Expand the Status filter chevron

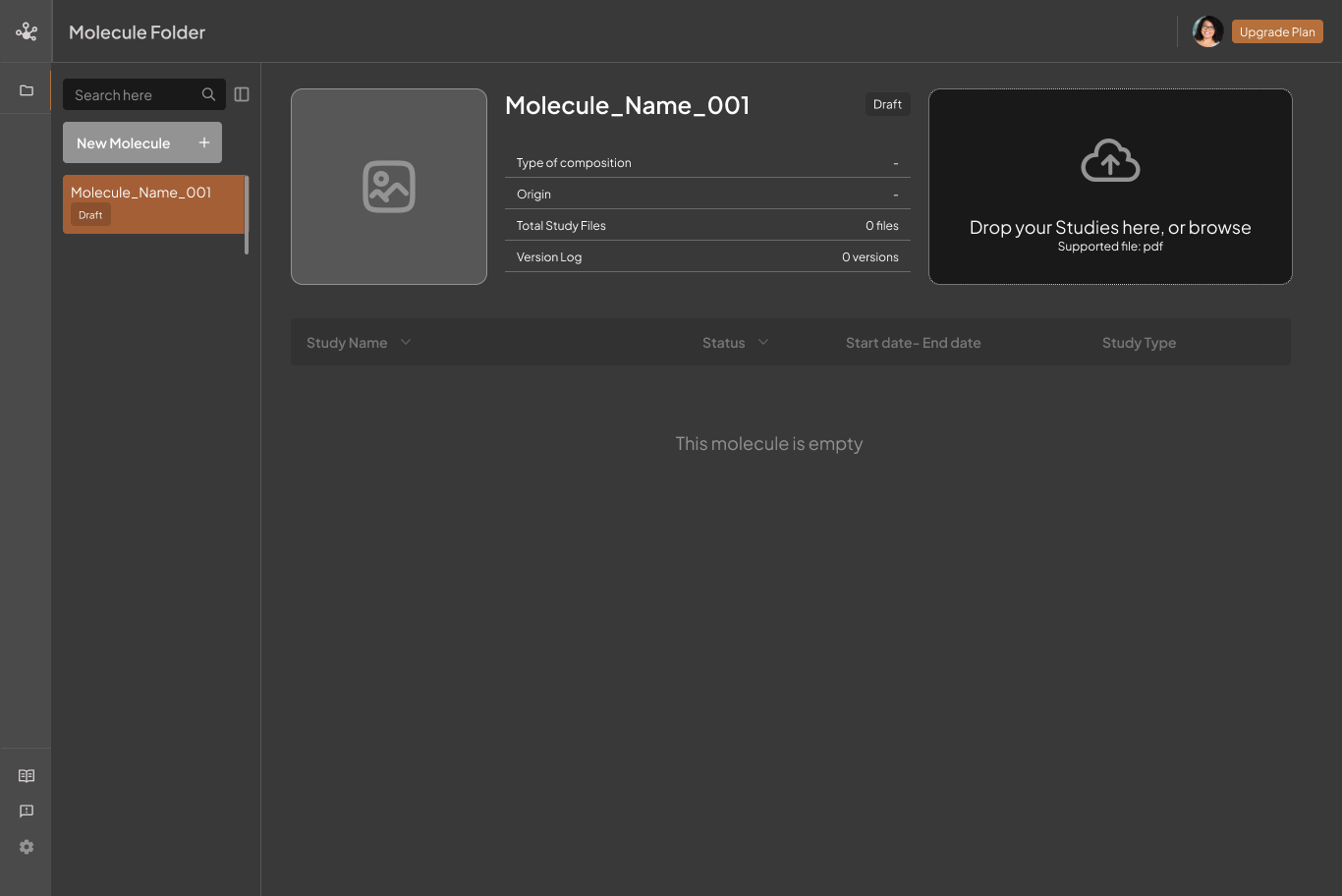763,342
